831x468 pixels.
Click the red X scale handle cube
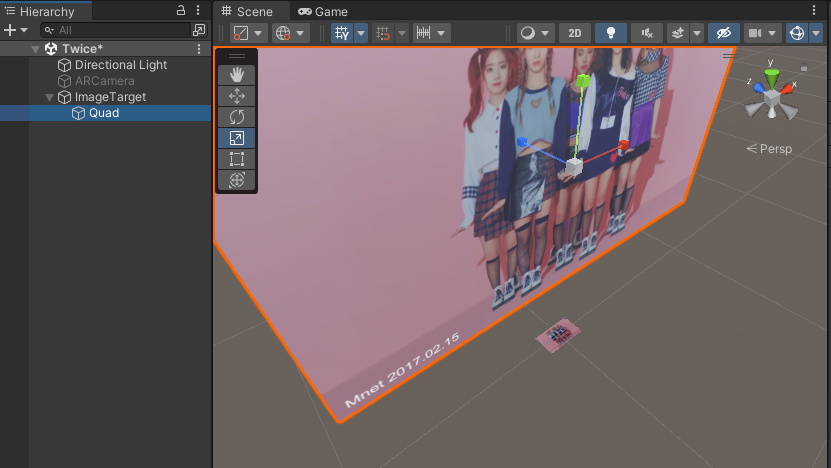point(624,145)
